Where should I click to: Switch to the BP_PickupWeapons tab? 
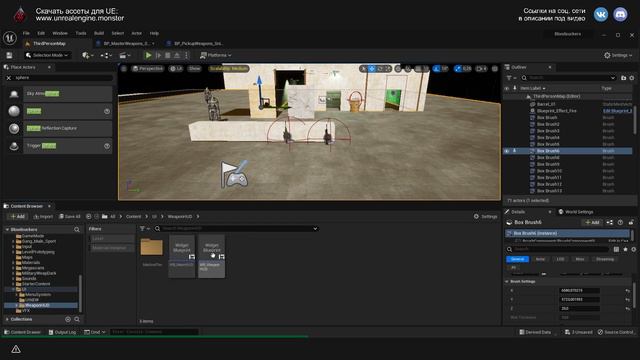[x=195, y=43]
